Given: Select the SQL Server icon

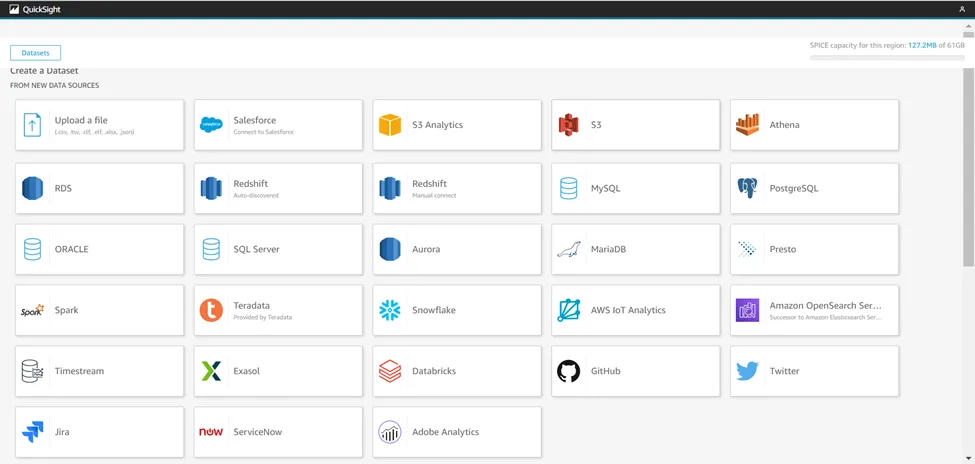Looking at the screenshot, I should point(211,249).
